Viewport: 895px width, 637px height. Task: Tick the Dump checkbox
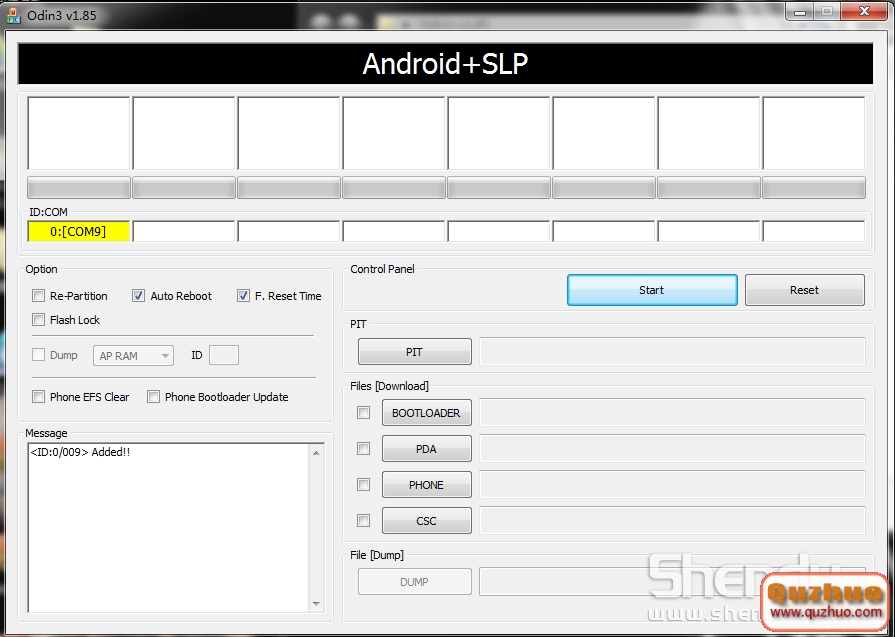click(38, 355)
